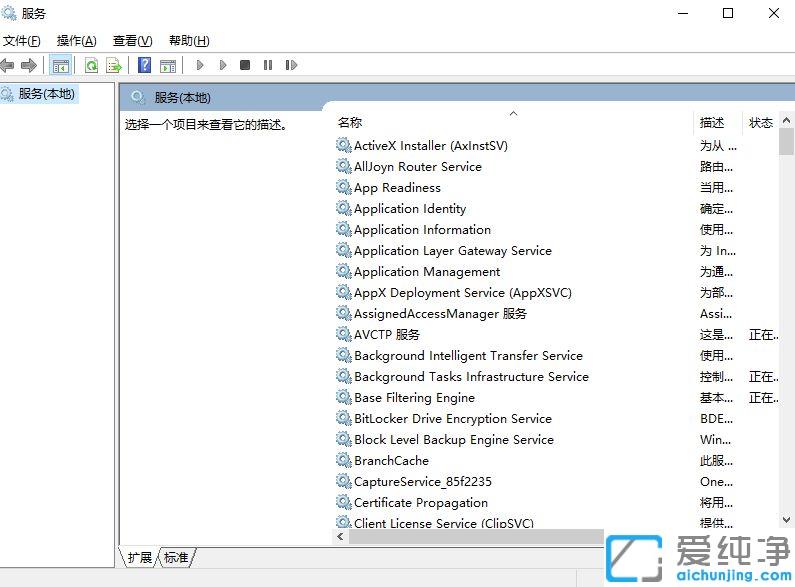
Task: Open the 文件(F) menu
Action: coord(21,41)
